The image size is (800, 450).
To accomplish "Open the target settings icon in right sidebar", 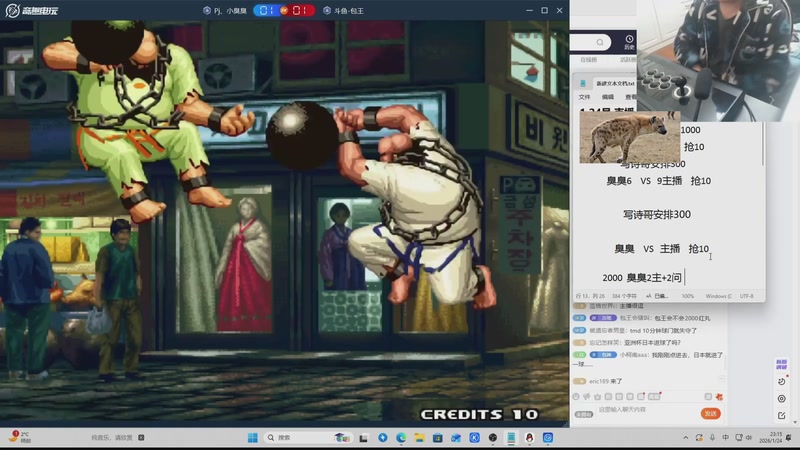I will (x=781, y=398).
